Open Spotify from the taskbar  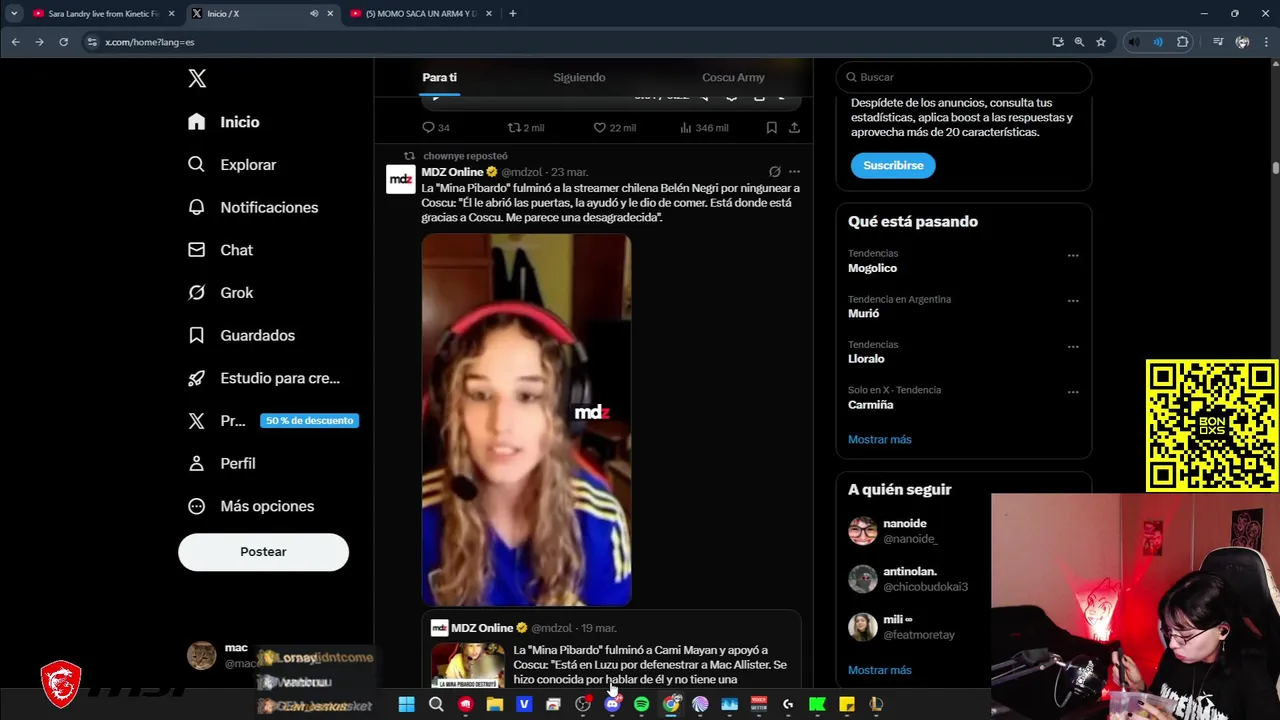coord(642,704)
